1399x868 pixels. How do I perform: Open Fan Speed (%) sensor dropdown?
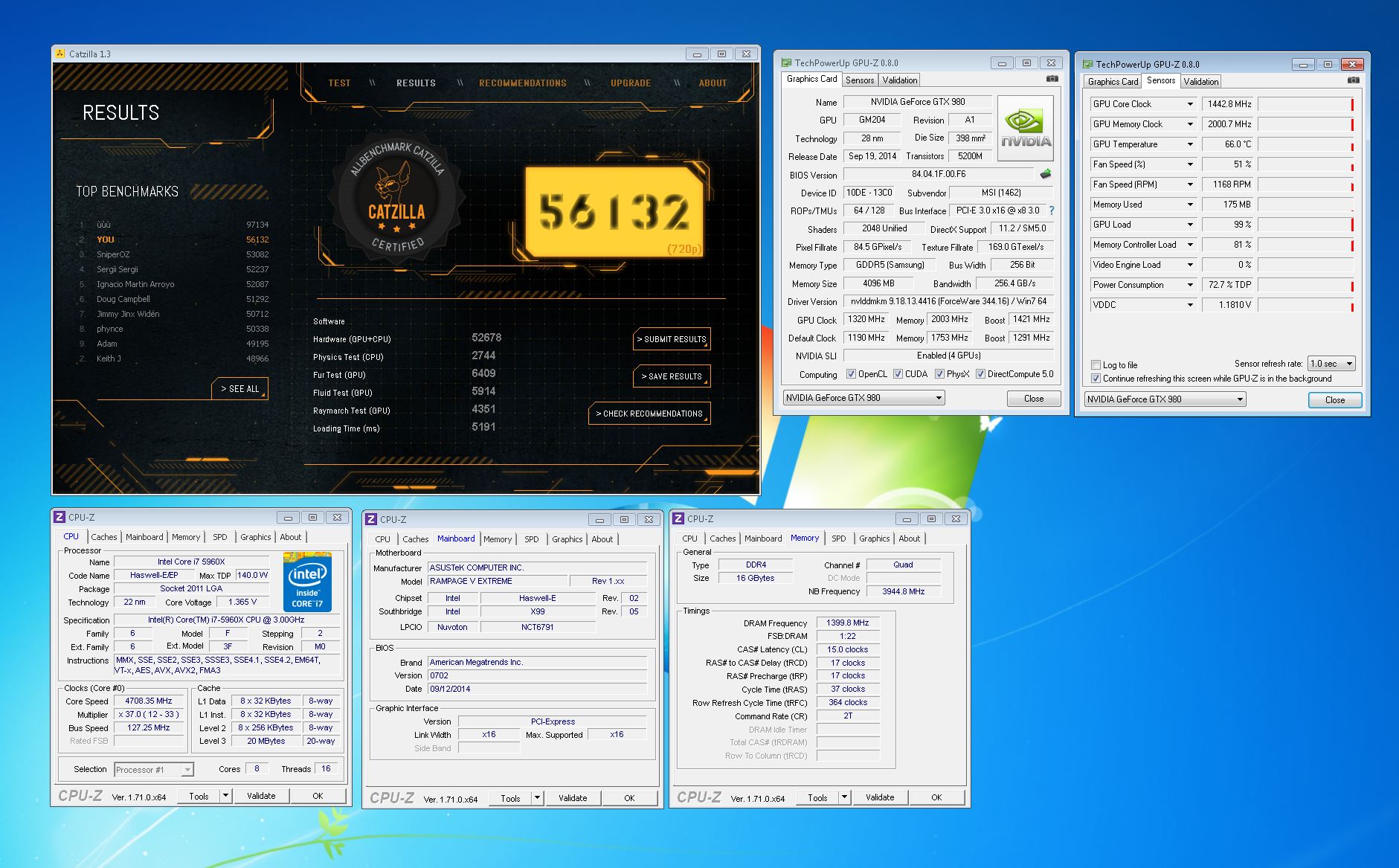(1189, 164)
